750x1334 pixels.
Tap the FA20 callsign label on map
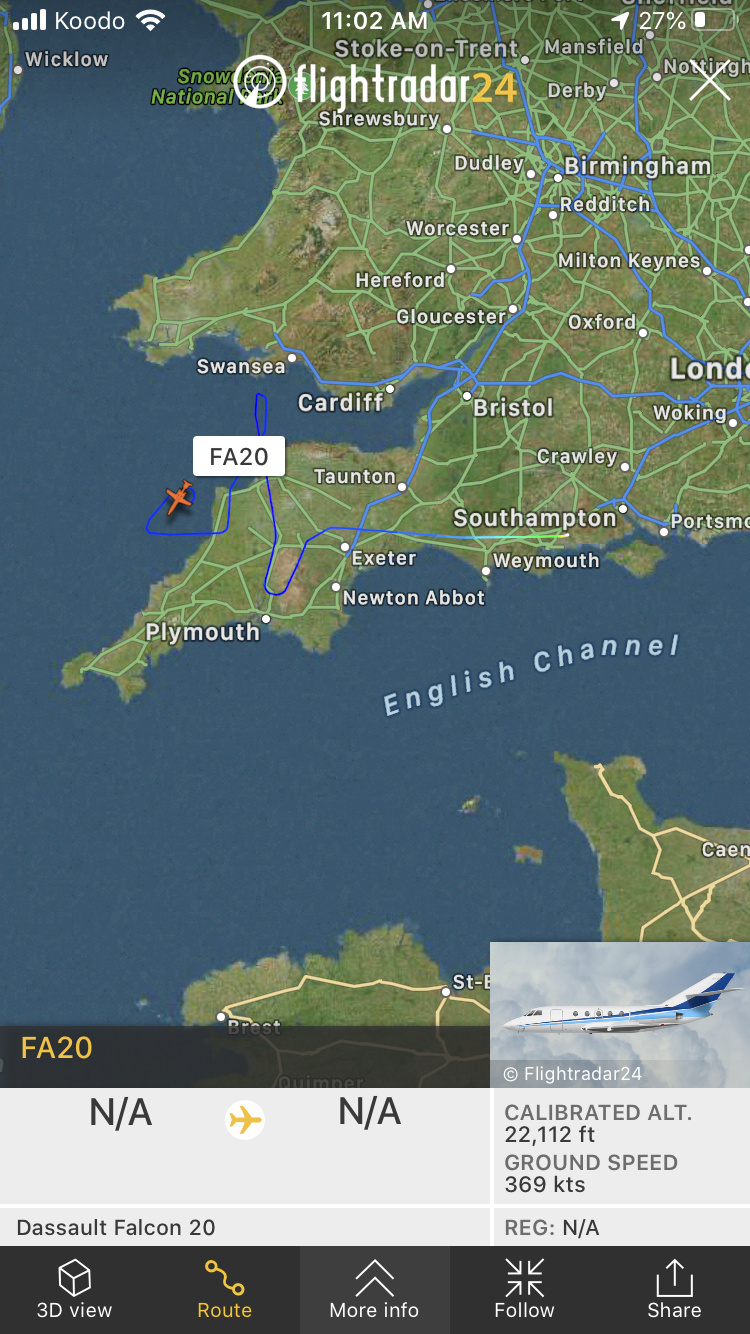tap(239, 457)
